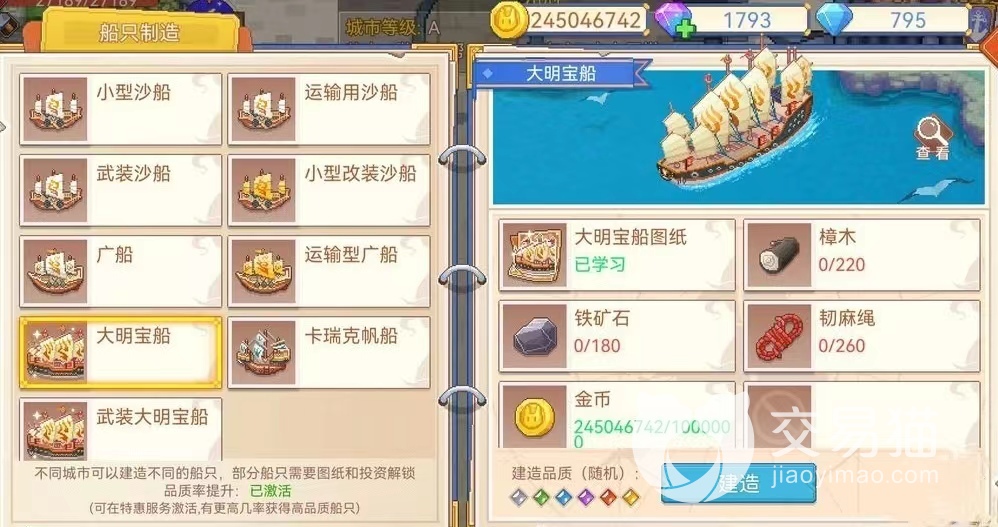Click the purple quality gem swatch
Screen dimensions: 998x527
(x=586, y=497)
